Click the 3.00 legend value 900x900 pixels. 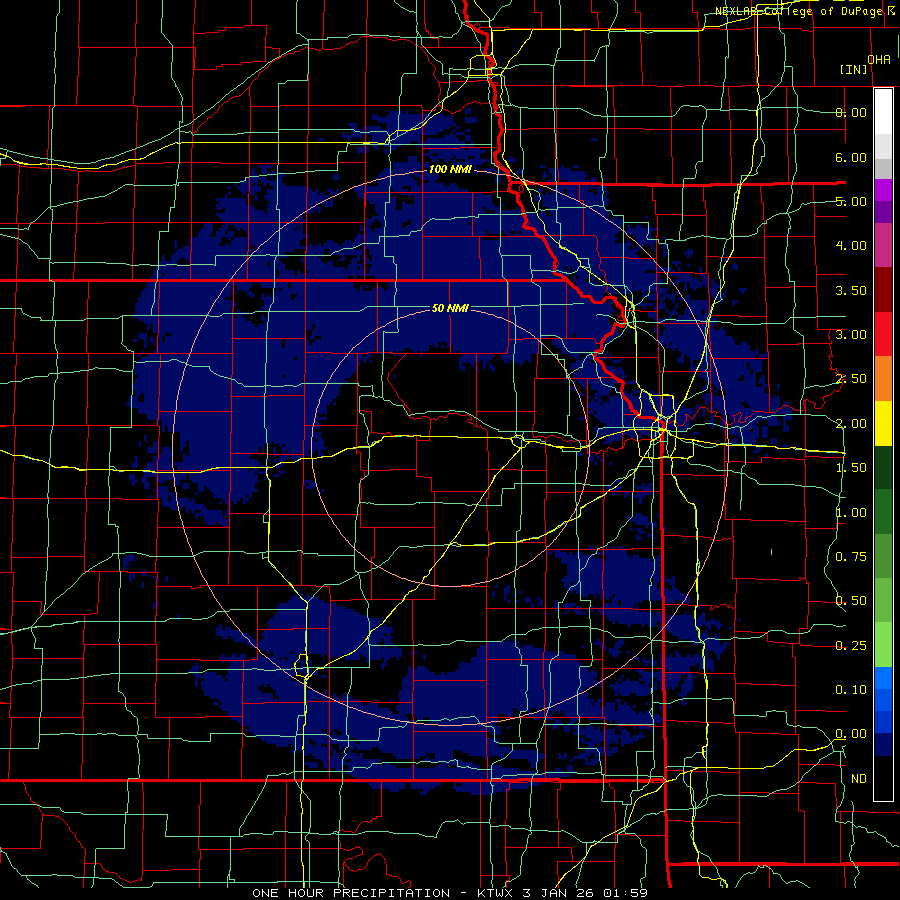tap(851, 335)
